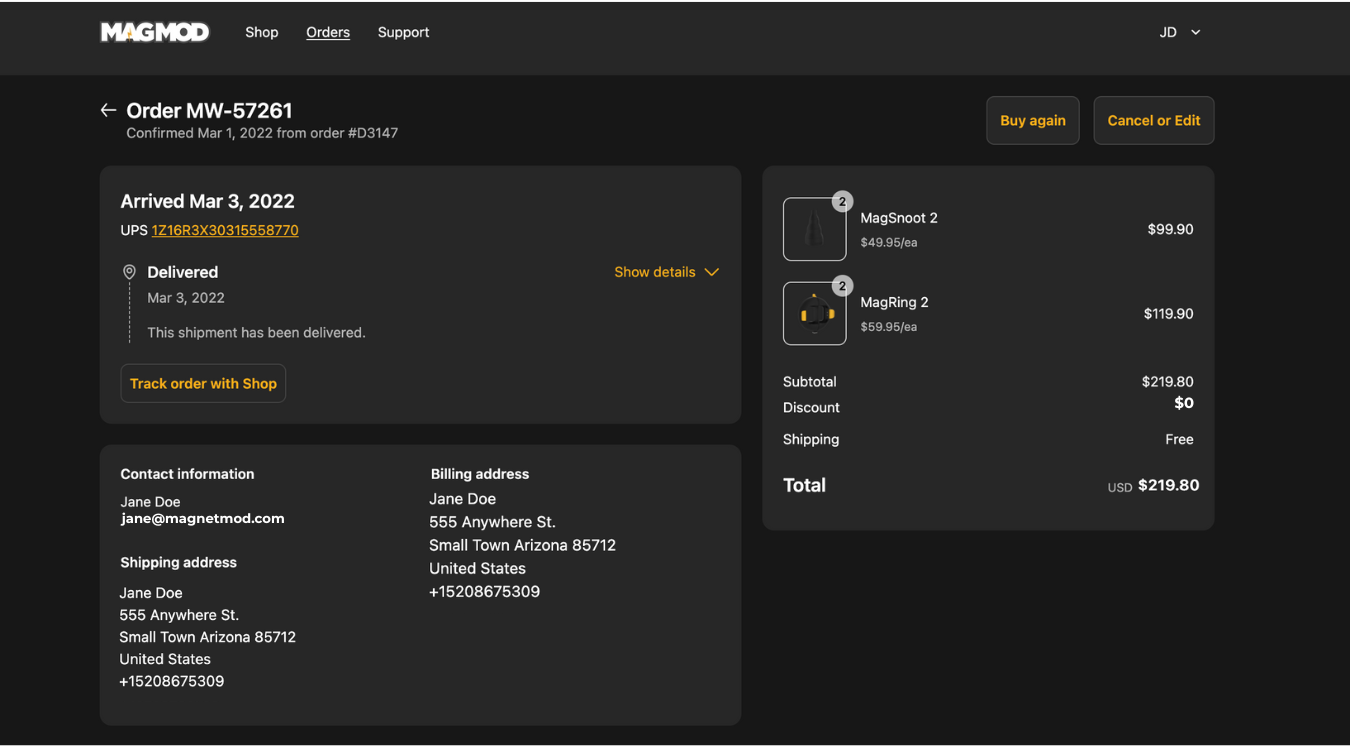Image resolution: width=1350 pixels, height=750 pixels.
Task: Click the Billing address heading
Action: coord(480,474)
